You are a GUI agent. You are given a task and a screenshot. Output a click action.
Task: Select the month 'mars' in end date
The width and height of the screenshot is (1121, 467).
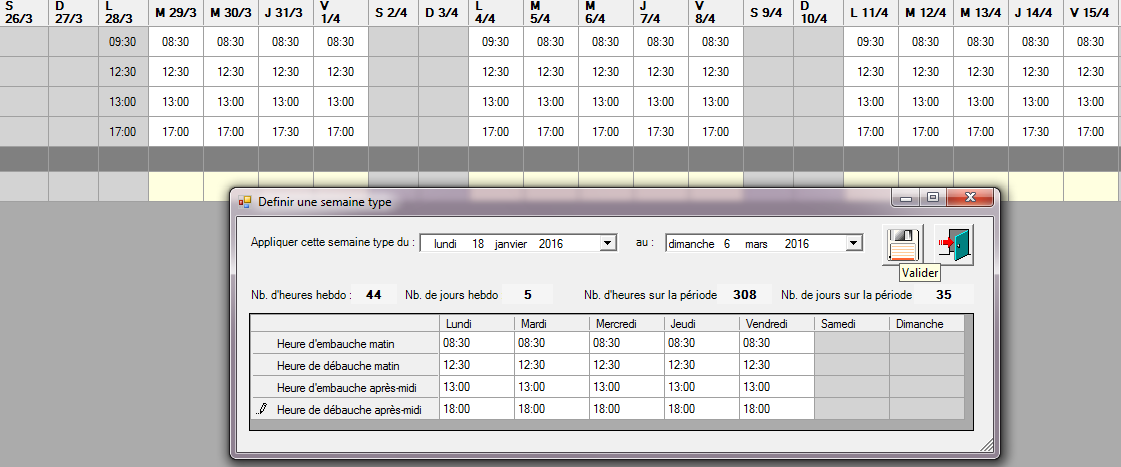click(754, 243)
